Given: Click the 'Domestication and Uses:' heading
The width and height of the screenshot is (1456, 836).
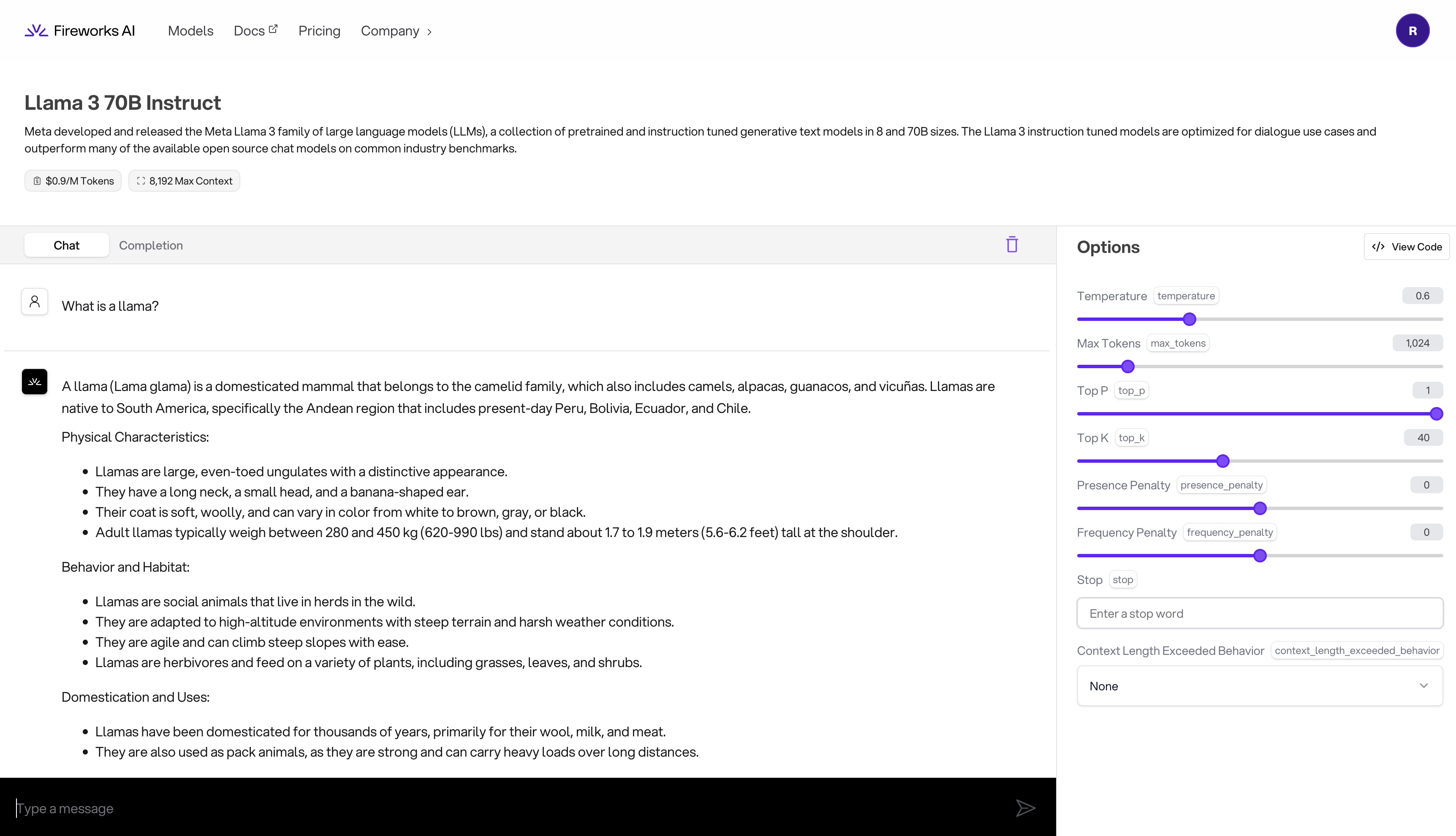Looking at the screenshot, I should (x=136, y=697).
